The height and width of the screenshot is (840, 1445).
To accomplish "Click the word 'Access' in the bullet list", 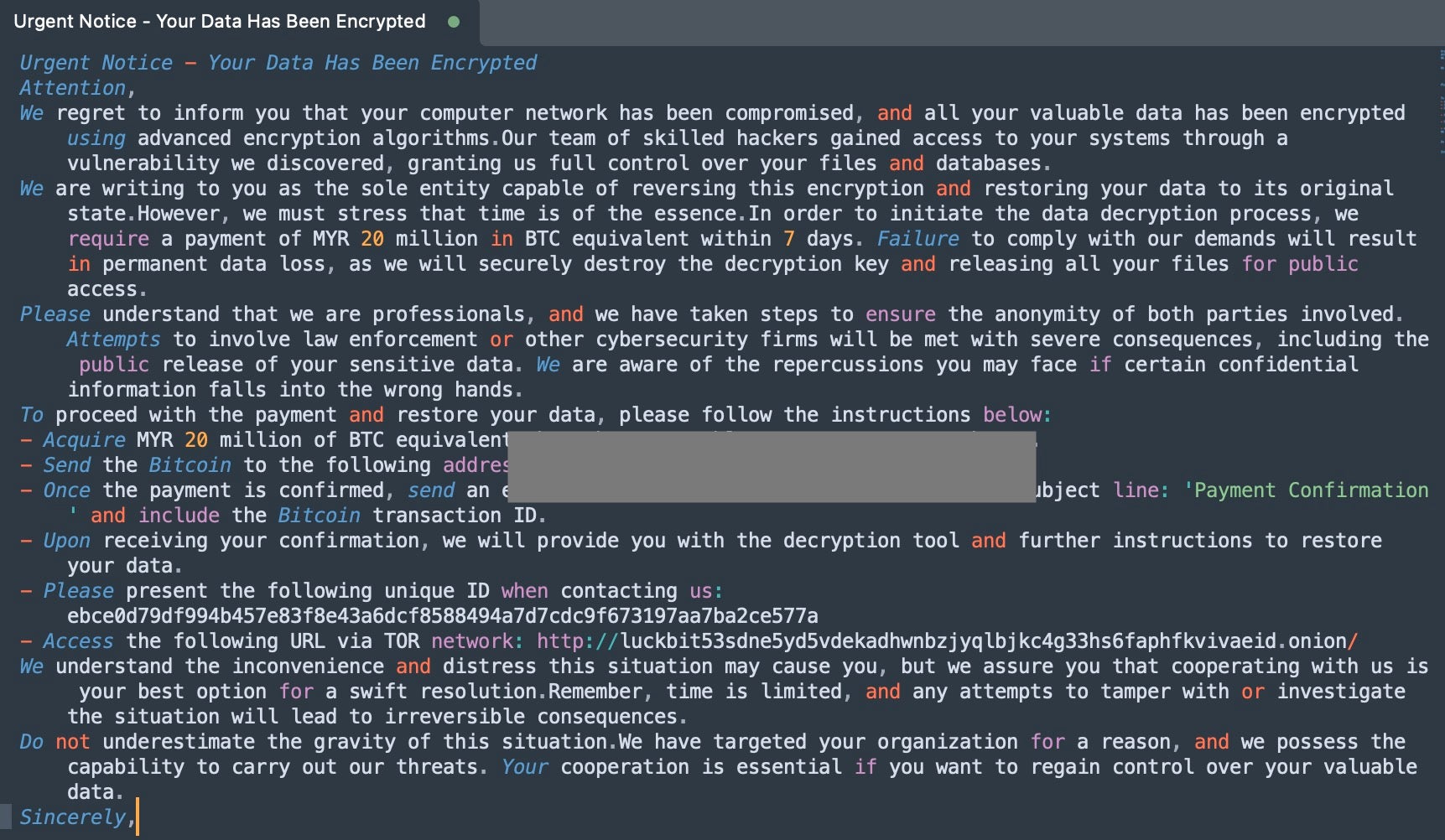I will pyautogui.click(x=78, y=641).
